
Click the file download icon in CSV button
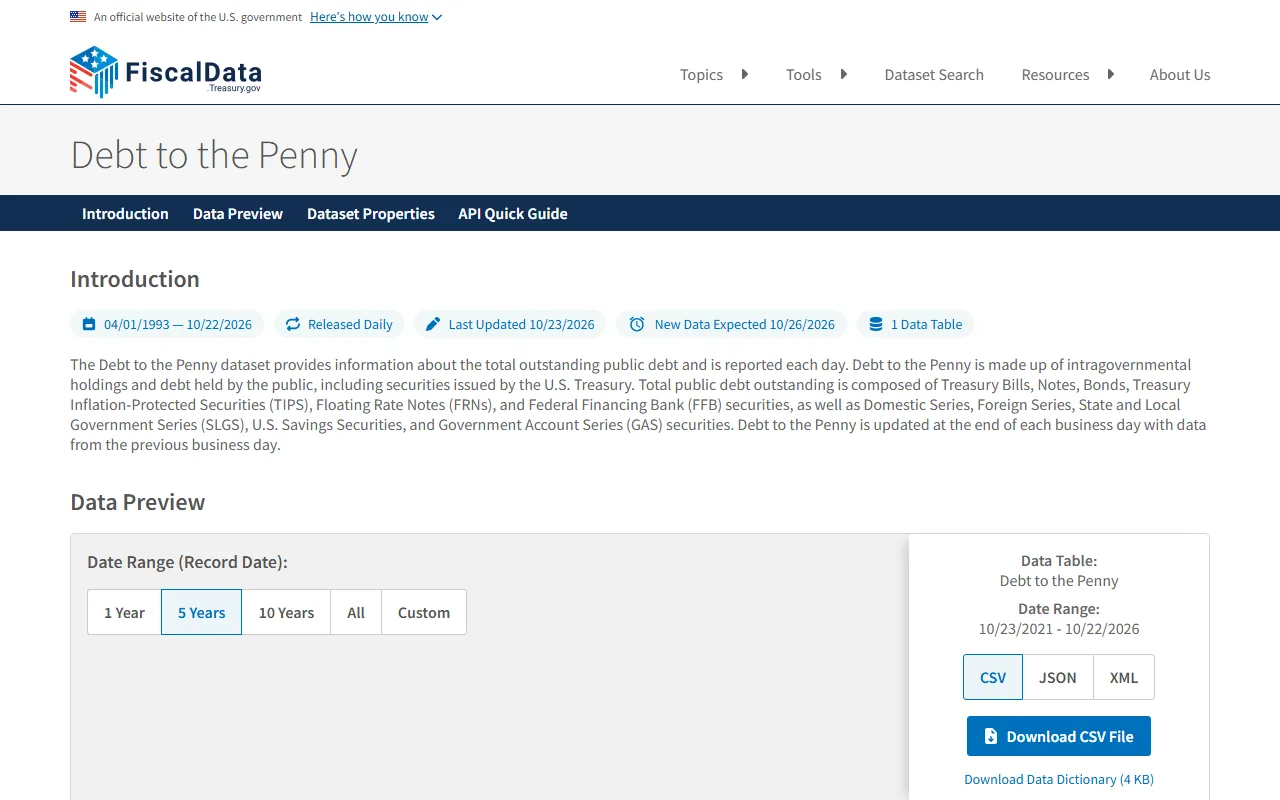click(x=991, y=736)
